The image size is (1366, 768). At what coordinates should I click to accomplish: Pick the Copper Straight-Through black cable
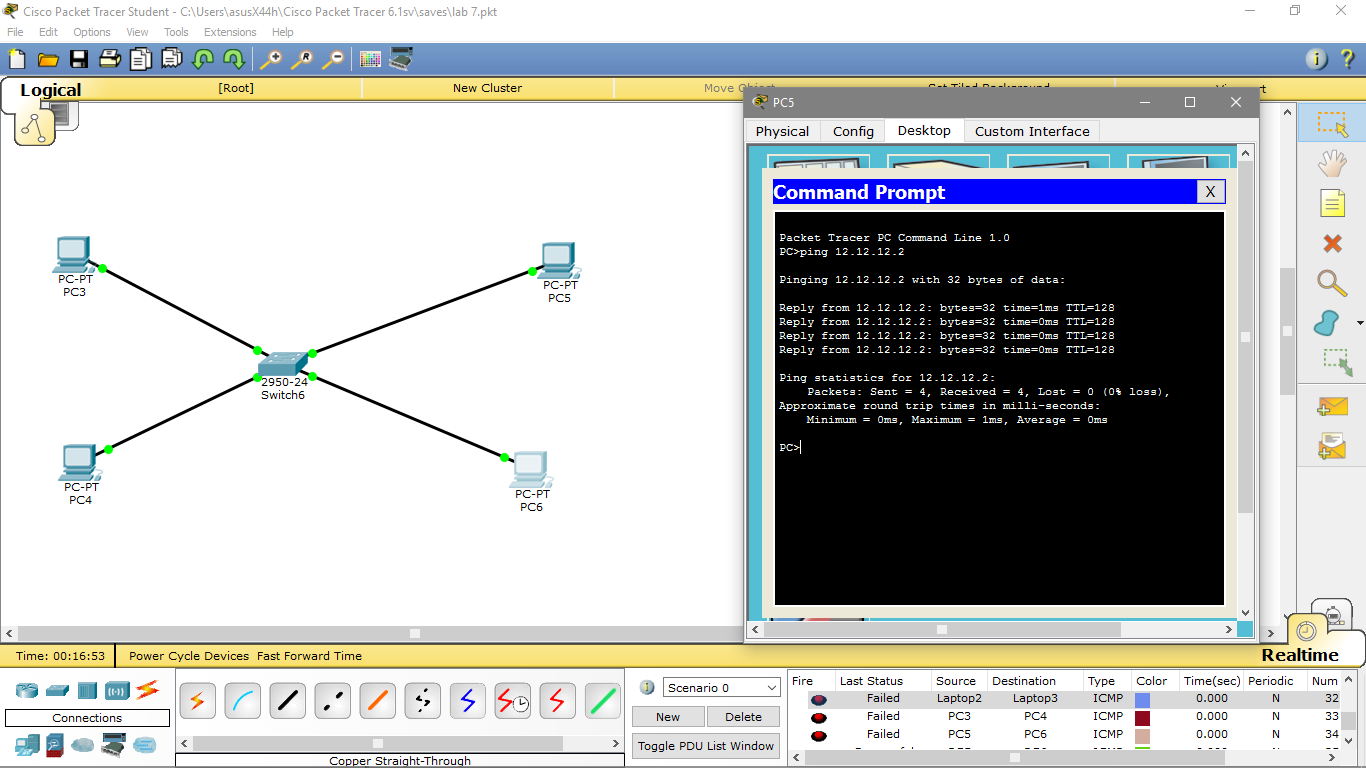tap(287, 702)
